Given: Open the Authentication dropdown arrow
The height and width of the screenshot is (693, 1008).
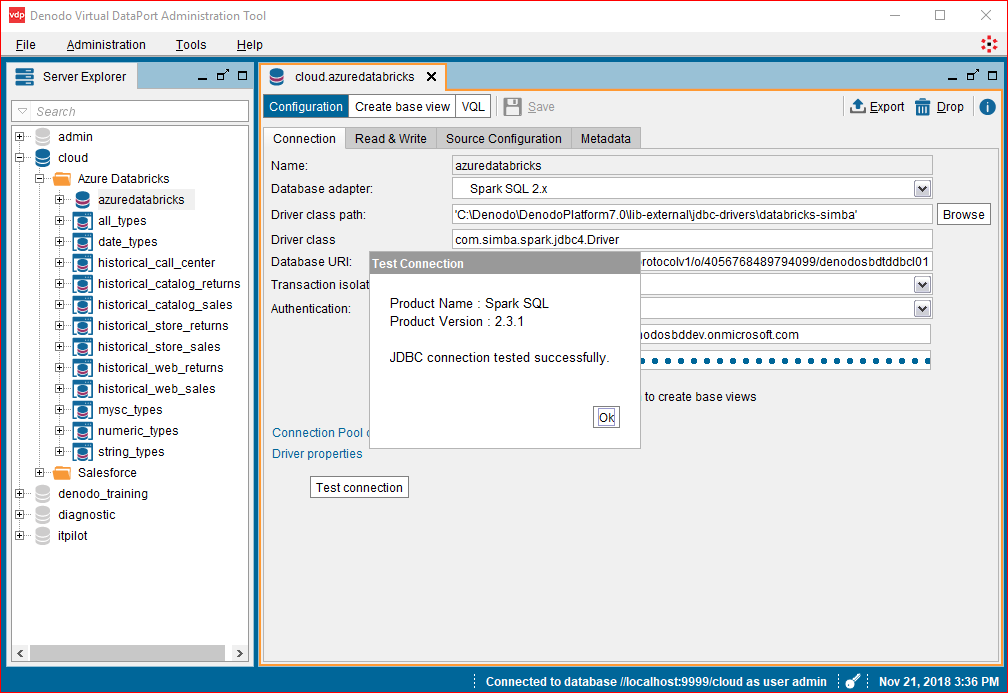Looking at the screenshot, I should tap(922, 309).
